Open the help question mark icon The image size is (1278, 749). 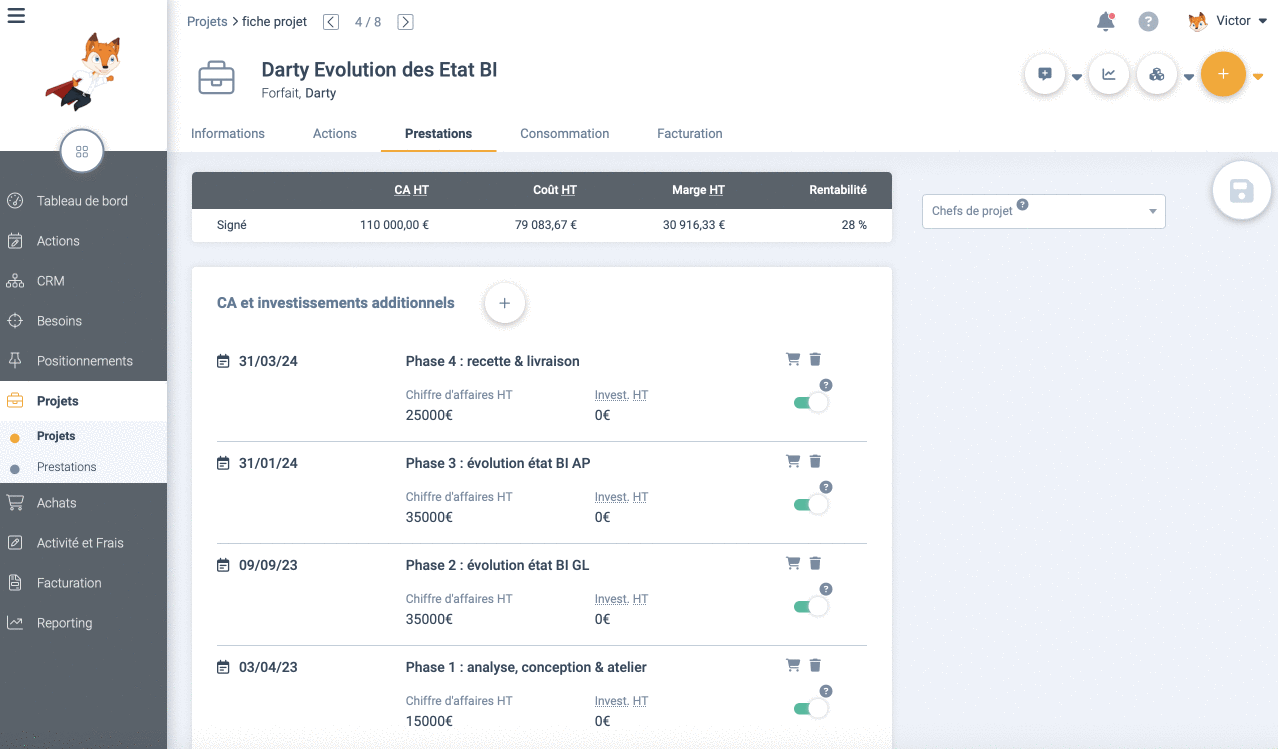click(1148, 21)
